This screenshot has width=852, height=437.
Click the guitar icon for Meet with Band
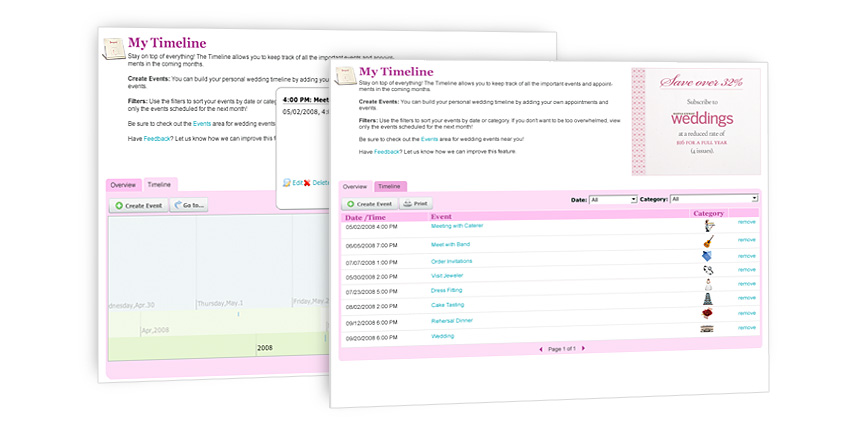coord(708,241)
